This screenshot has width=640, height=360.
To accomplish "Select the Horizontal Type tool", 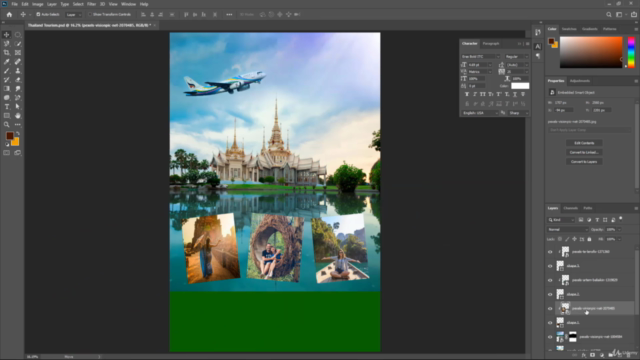I will [x=7, y=107].
